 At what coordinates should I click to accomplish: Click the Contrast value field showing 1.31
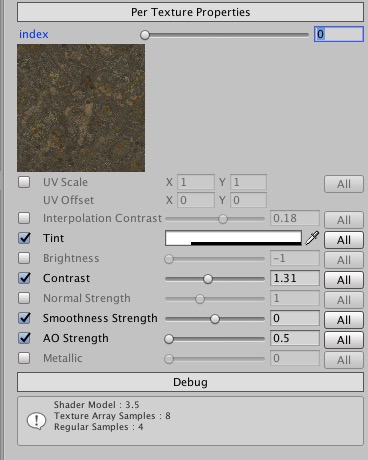click(295, 278)
